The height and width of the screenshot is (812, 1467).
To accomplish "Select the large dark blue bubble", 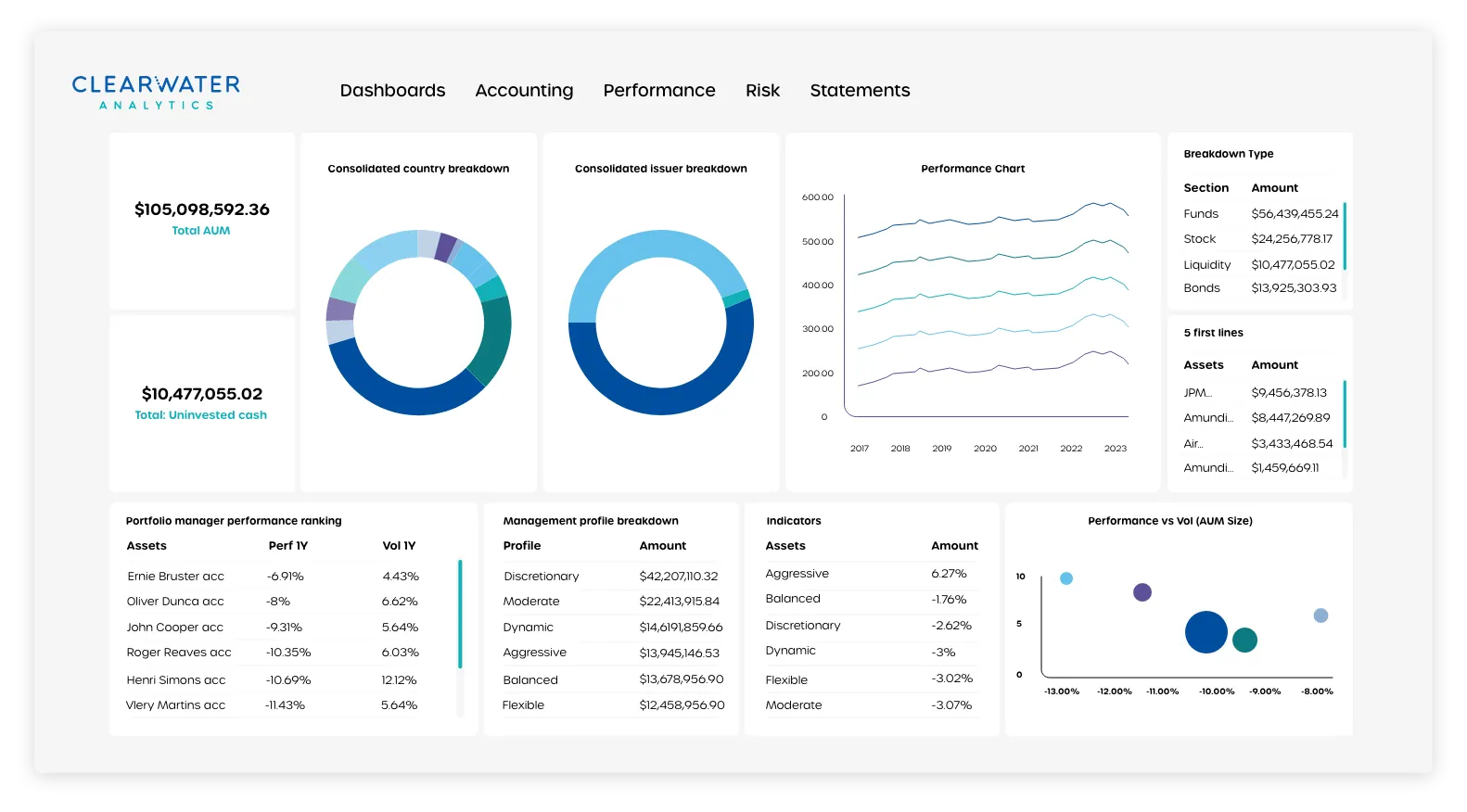I will [1205, 632].
